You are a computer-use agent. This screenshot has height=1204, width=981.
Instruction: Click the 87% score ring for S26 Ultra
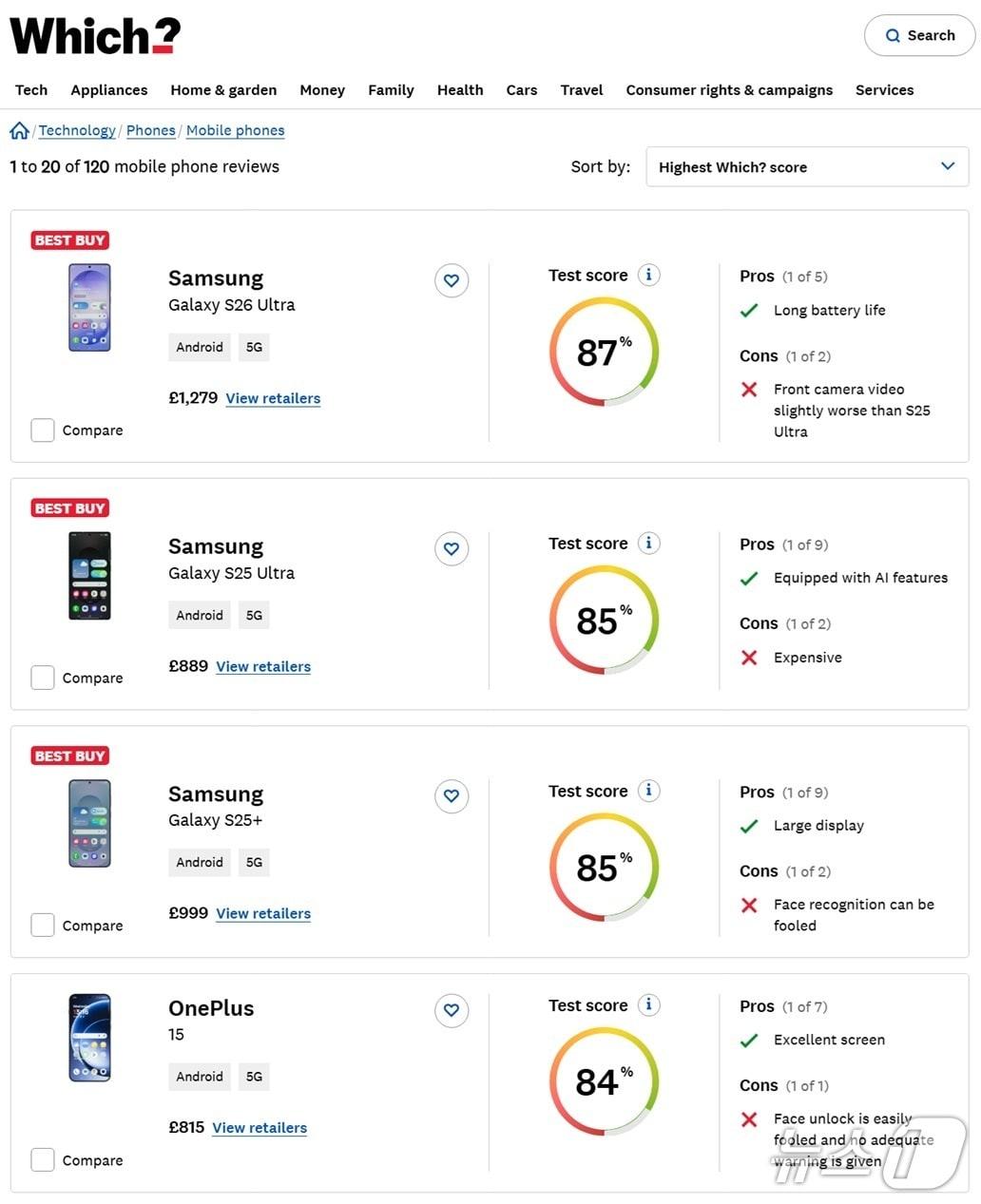[x=603, y=352]
